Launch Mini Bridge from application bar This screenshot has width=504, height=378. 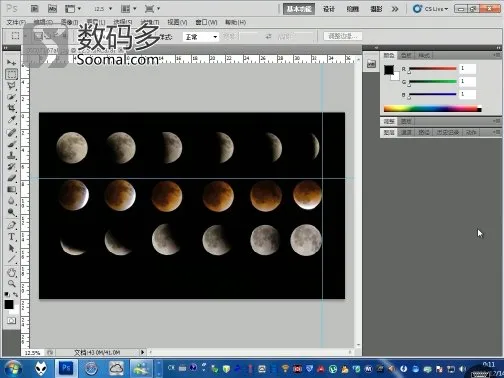tap(52, 9)
